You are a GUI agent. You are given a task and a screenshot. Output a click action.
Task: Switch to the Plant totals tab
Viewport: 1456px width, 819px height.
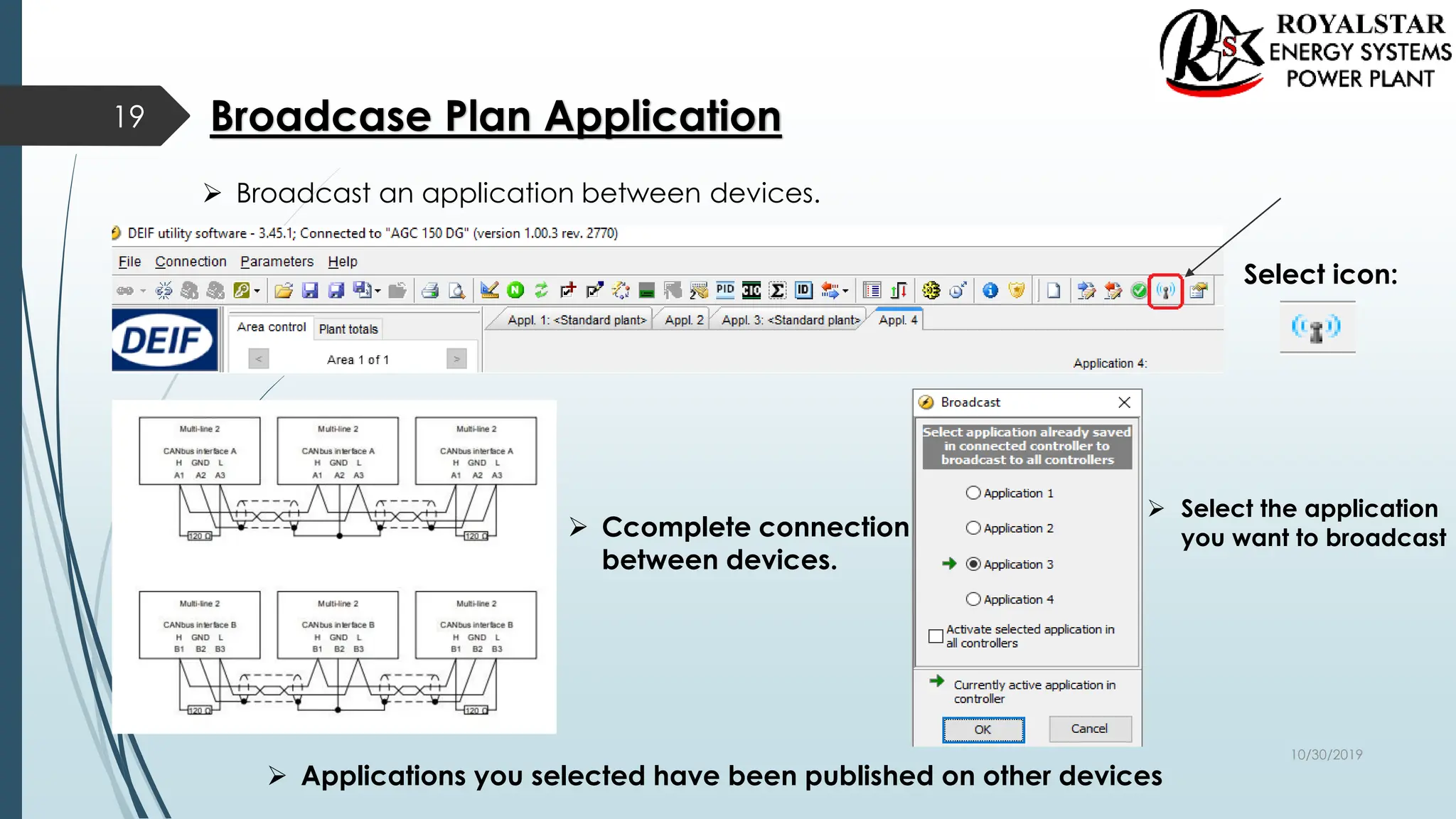click(x=348, y=329)
